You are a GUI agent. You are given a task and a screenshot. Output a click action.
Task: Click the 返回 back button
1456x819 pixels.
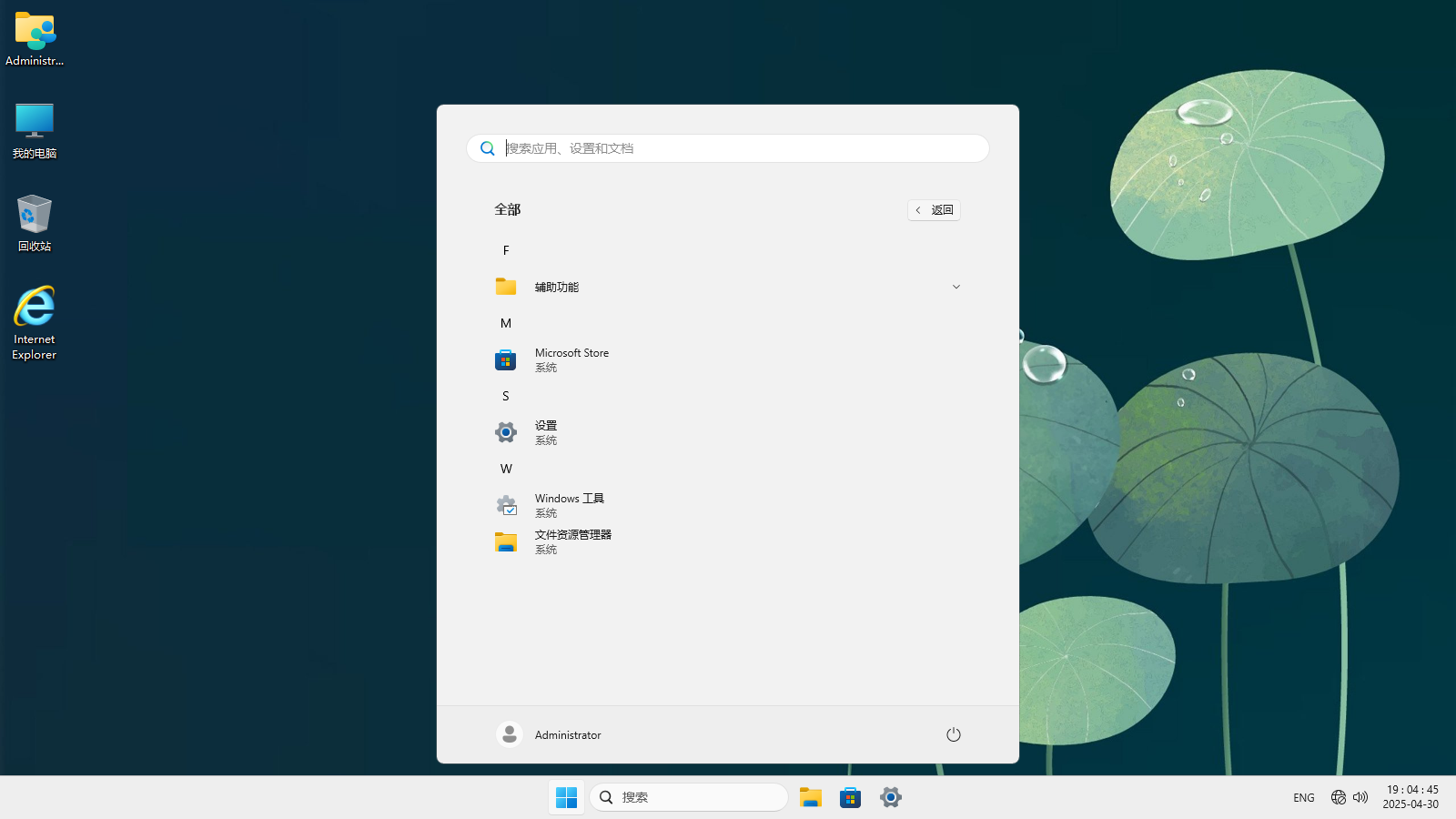tap(934, 210)
